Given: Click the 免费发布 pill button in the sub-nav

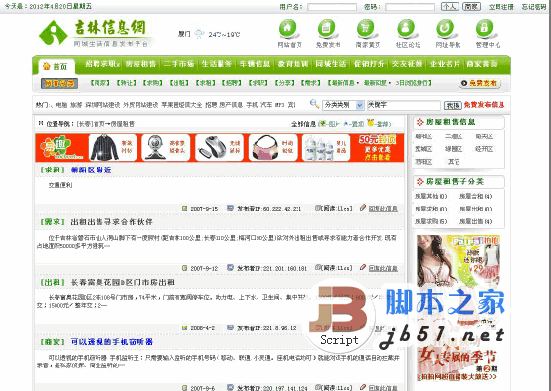Looking at the screenshot, I should point(480,83).
